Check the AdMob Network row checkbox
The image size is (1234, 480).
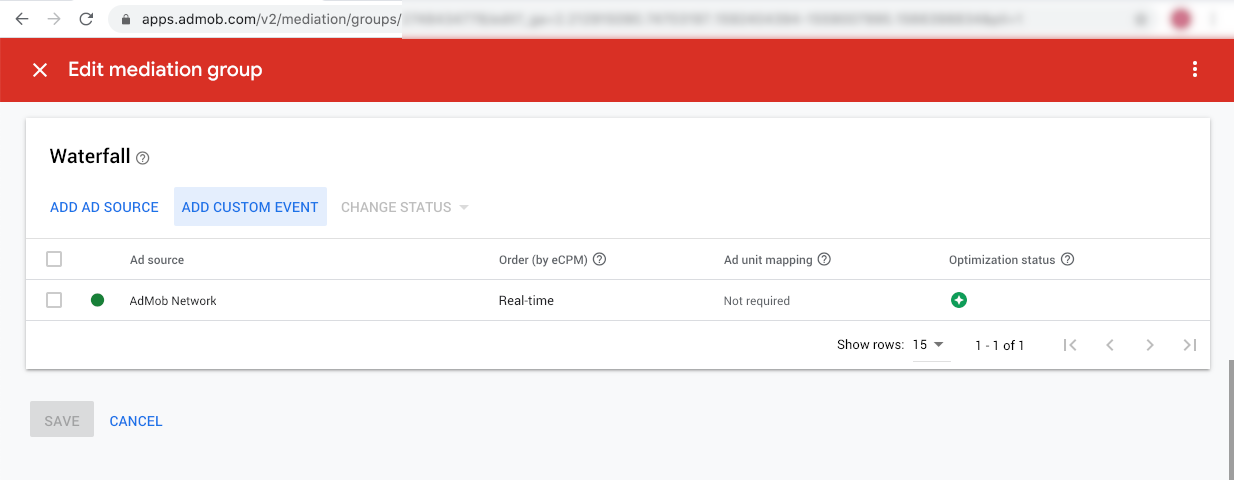(x=54, y=300)
